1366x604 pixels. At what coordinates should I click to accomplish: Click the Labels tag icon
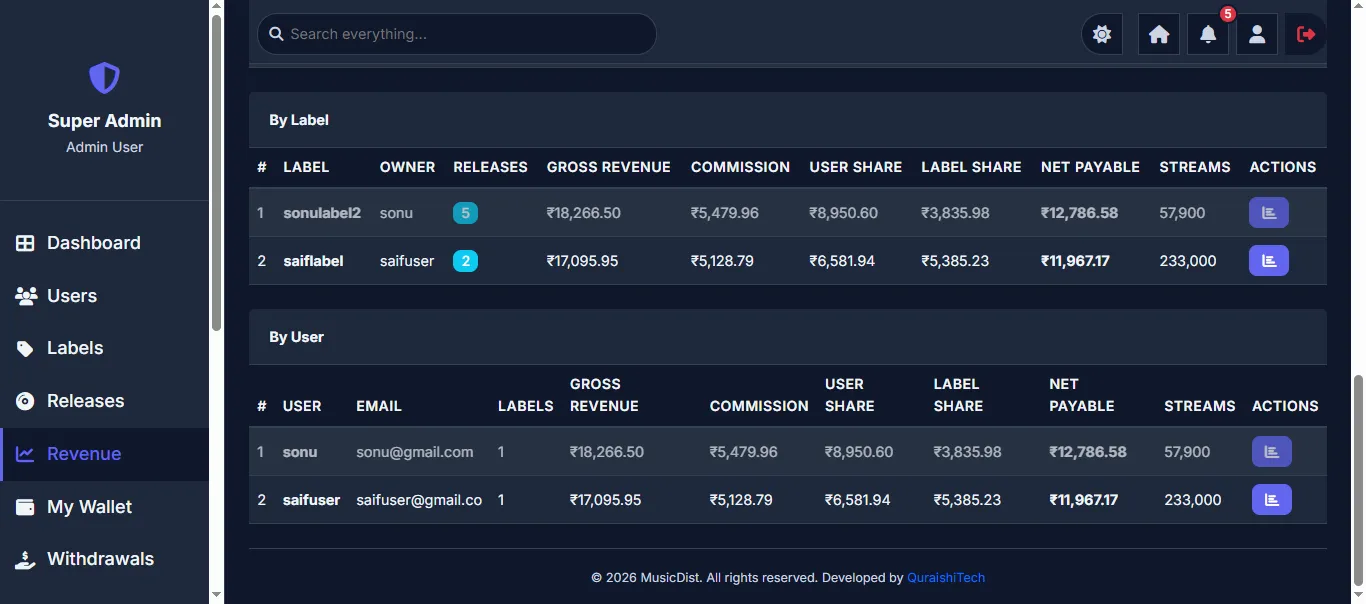[25, 349]
